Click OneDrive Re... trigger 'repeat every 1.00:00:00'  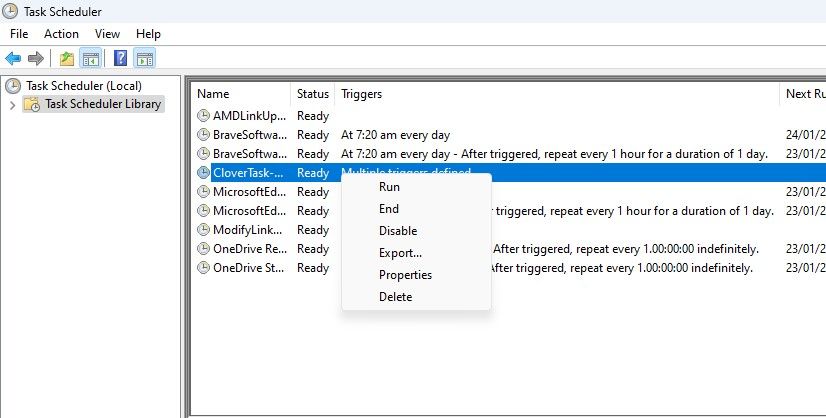626,249
